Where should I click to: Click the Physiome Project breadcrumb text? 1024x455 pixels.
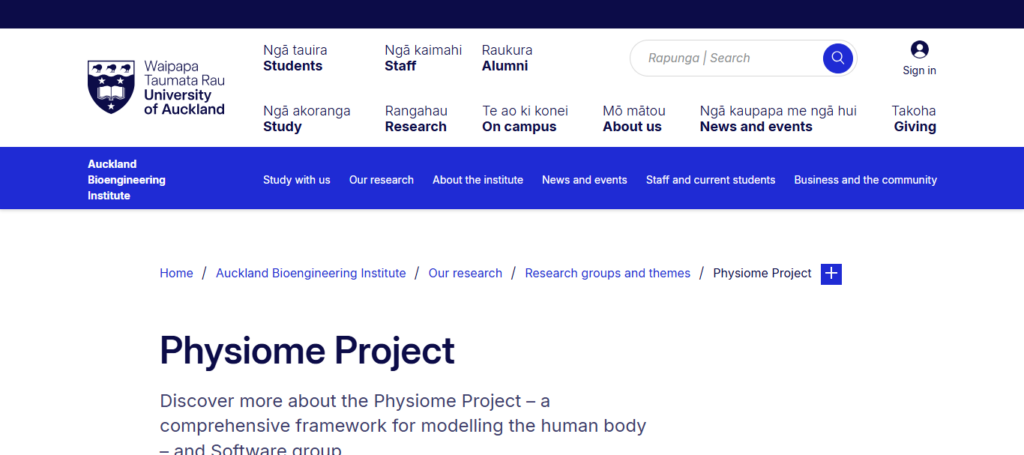762,273
